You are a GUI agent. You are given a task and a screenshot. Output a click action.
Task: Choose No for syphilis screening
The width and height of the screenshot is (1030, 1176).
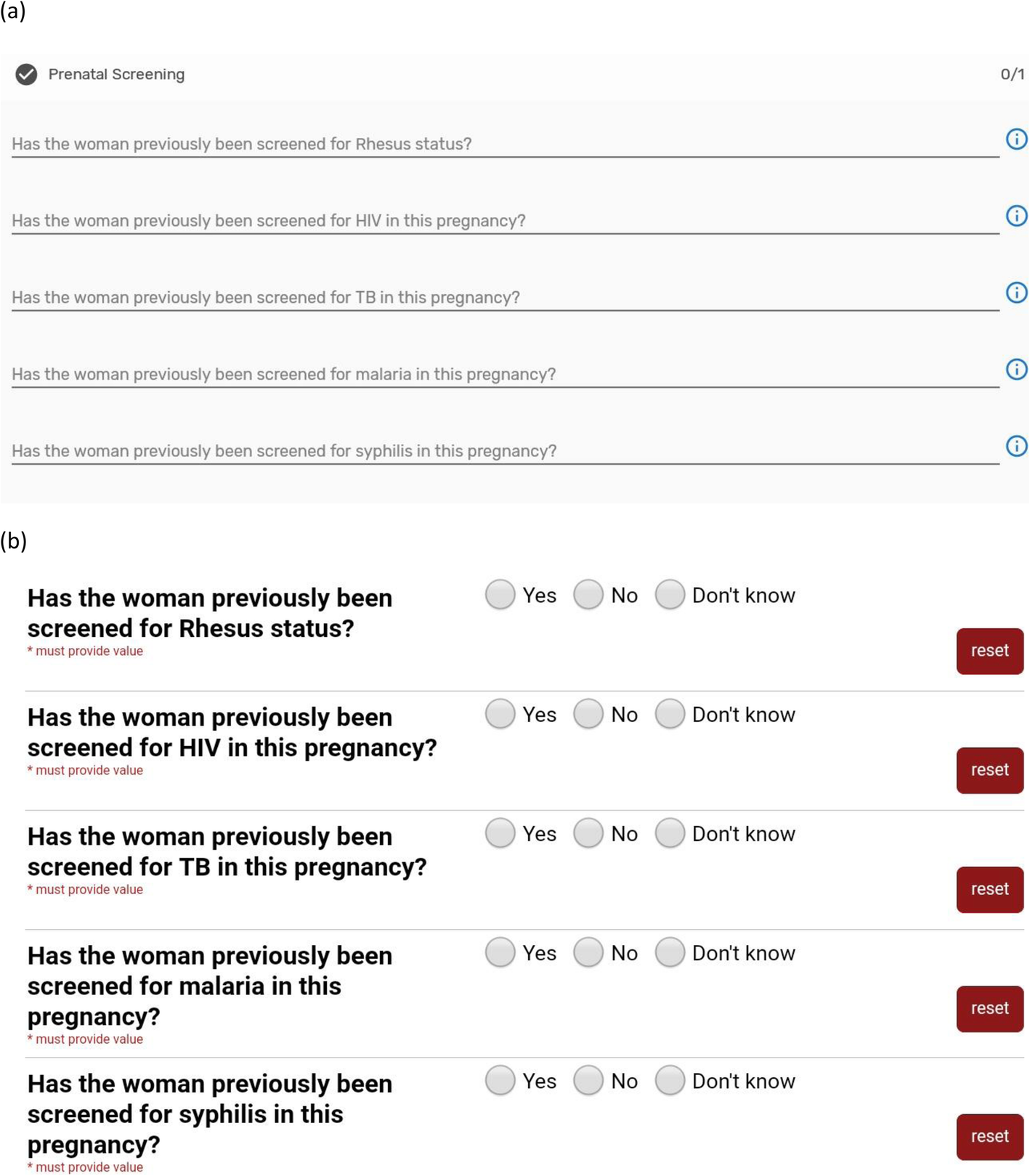[588, 1080]
